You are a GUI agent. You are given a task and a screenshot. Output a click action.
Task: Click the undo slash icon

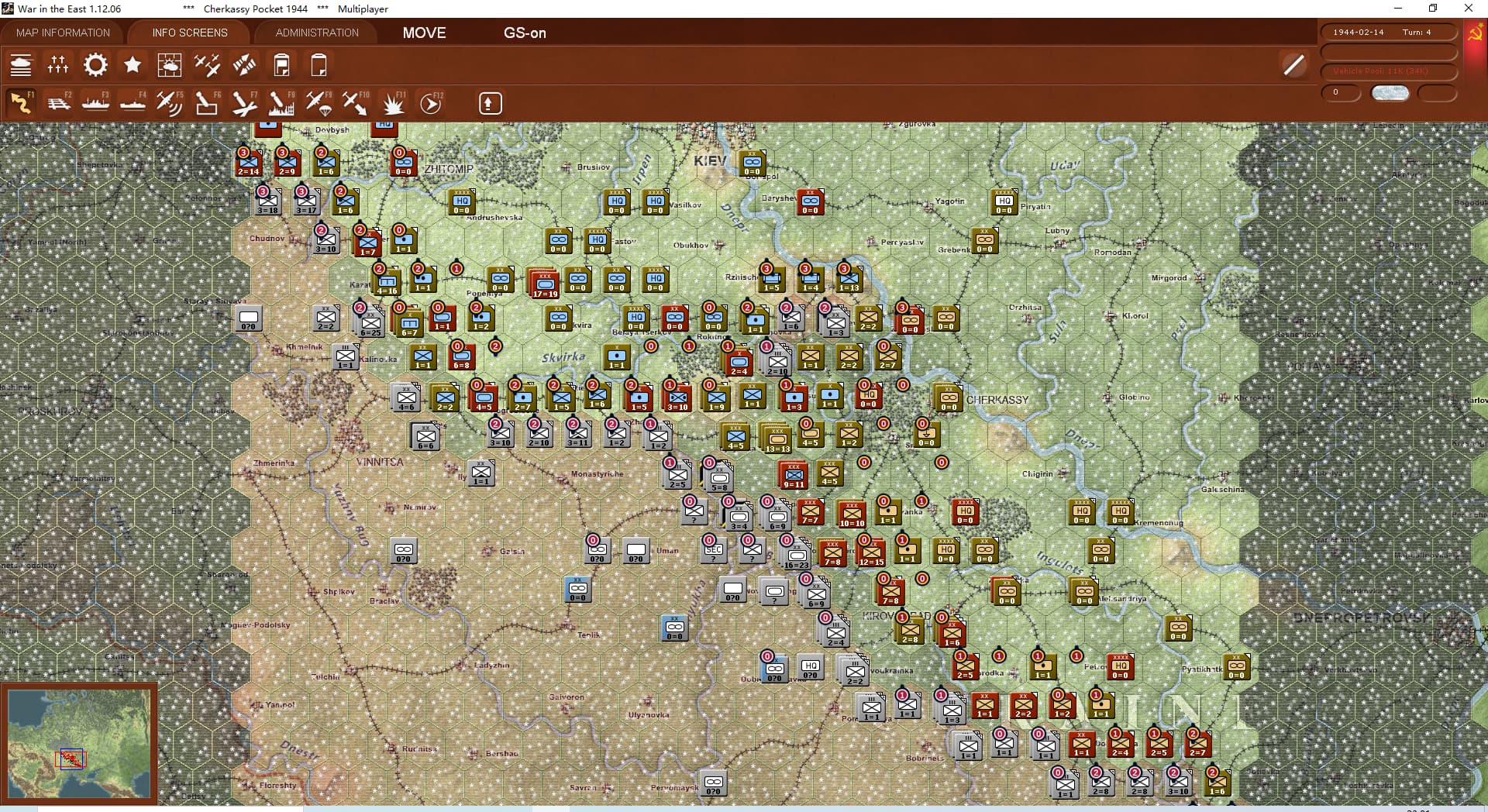(1293, 65)
